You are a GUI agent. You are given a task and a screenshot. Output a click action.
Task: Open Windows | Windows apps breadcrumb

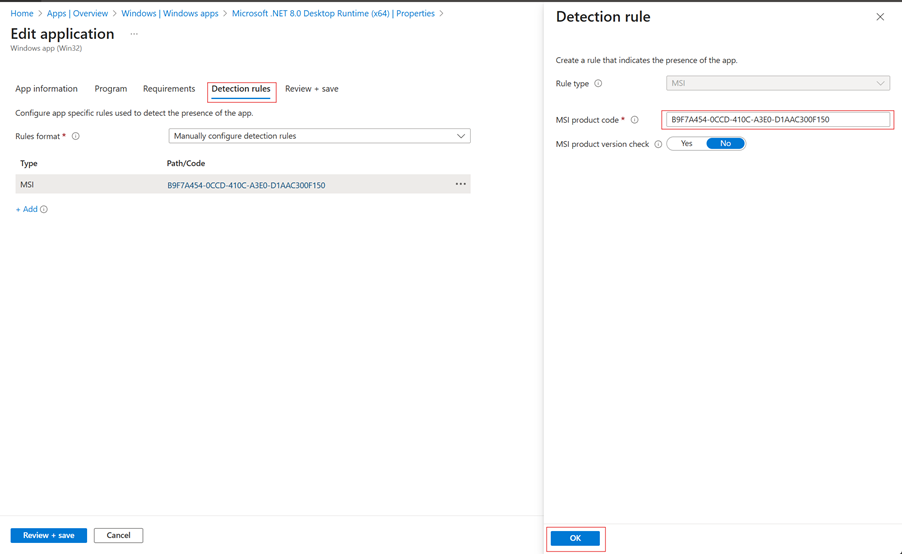coord(170,13)
